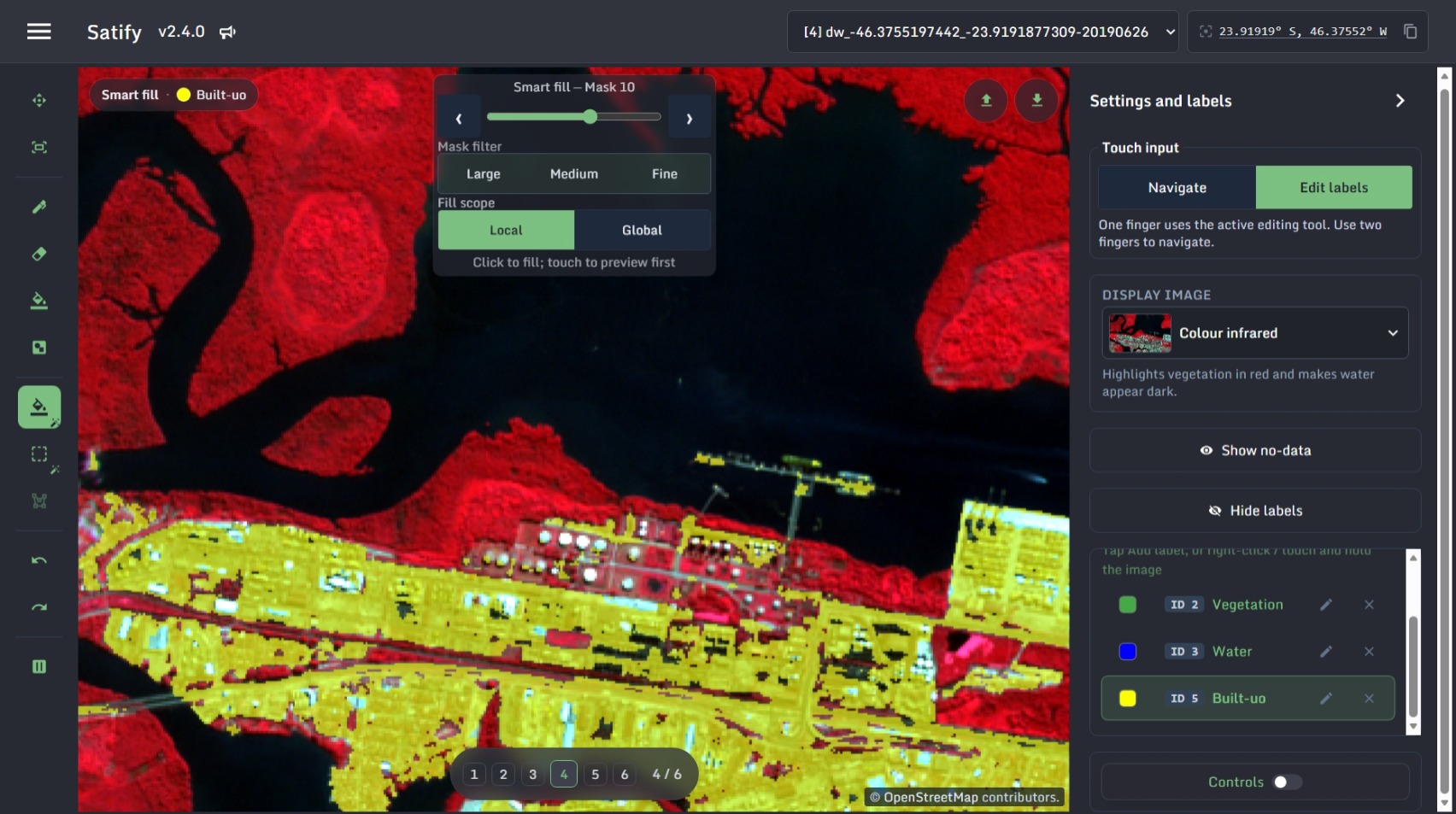The width and height of the screenshot is (1456, 814).
Task: Set fill scope to Local
Action: [506, 231]
